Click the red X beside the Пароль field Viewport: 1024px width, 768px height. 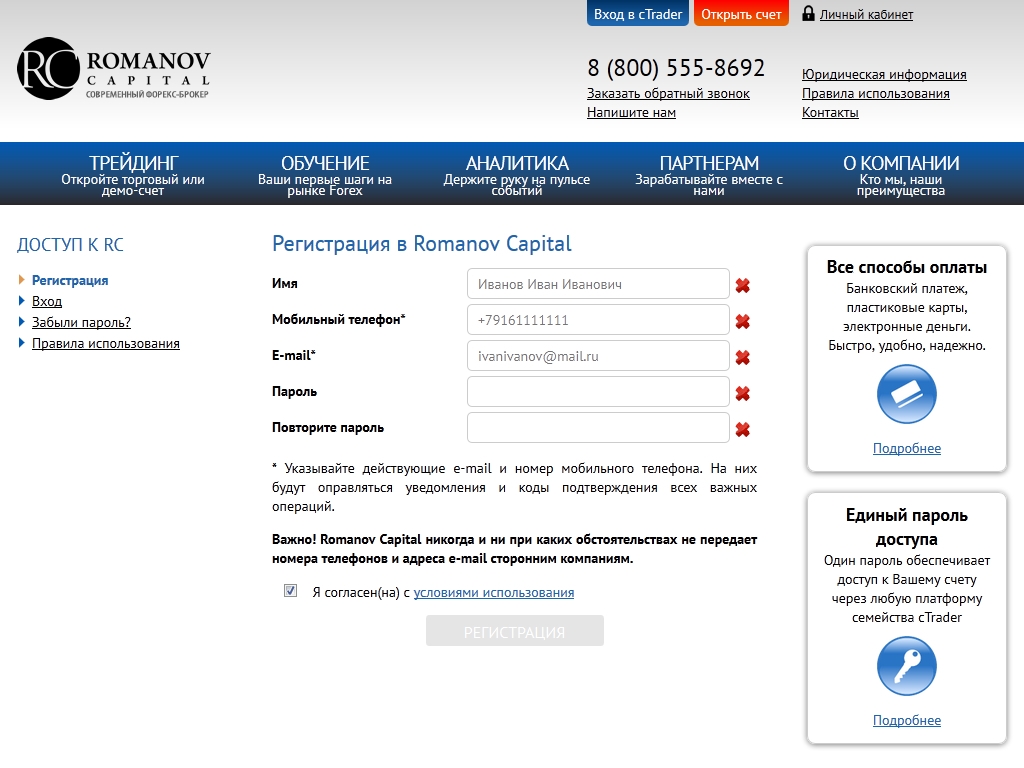(x=742, y=394)
